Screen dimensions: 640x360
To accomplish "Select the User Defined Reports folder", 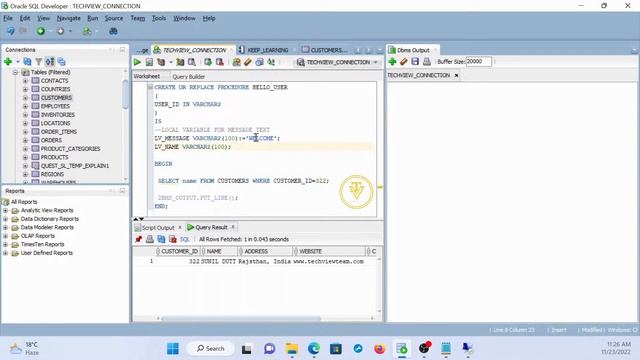I will coord(47,253).
